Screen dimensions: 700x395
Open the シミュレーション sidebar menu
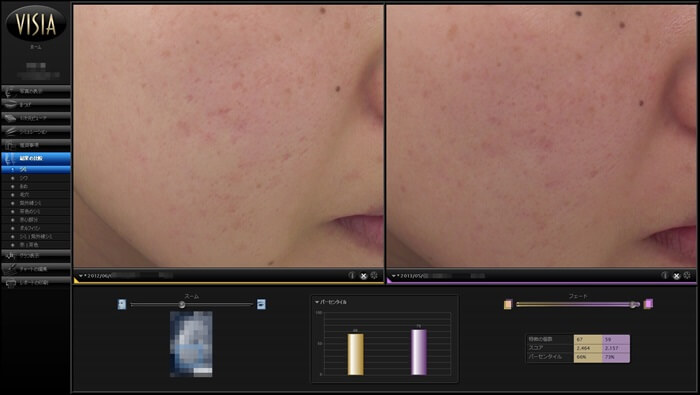(x=36, y=132)
